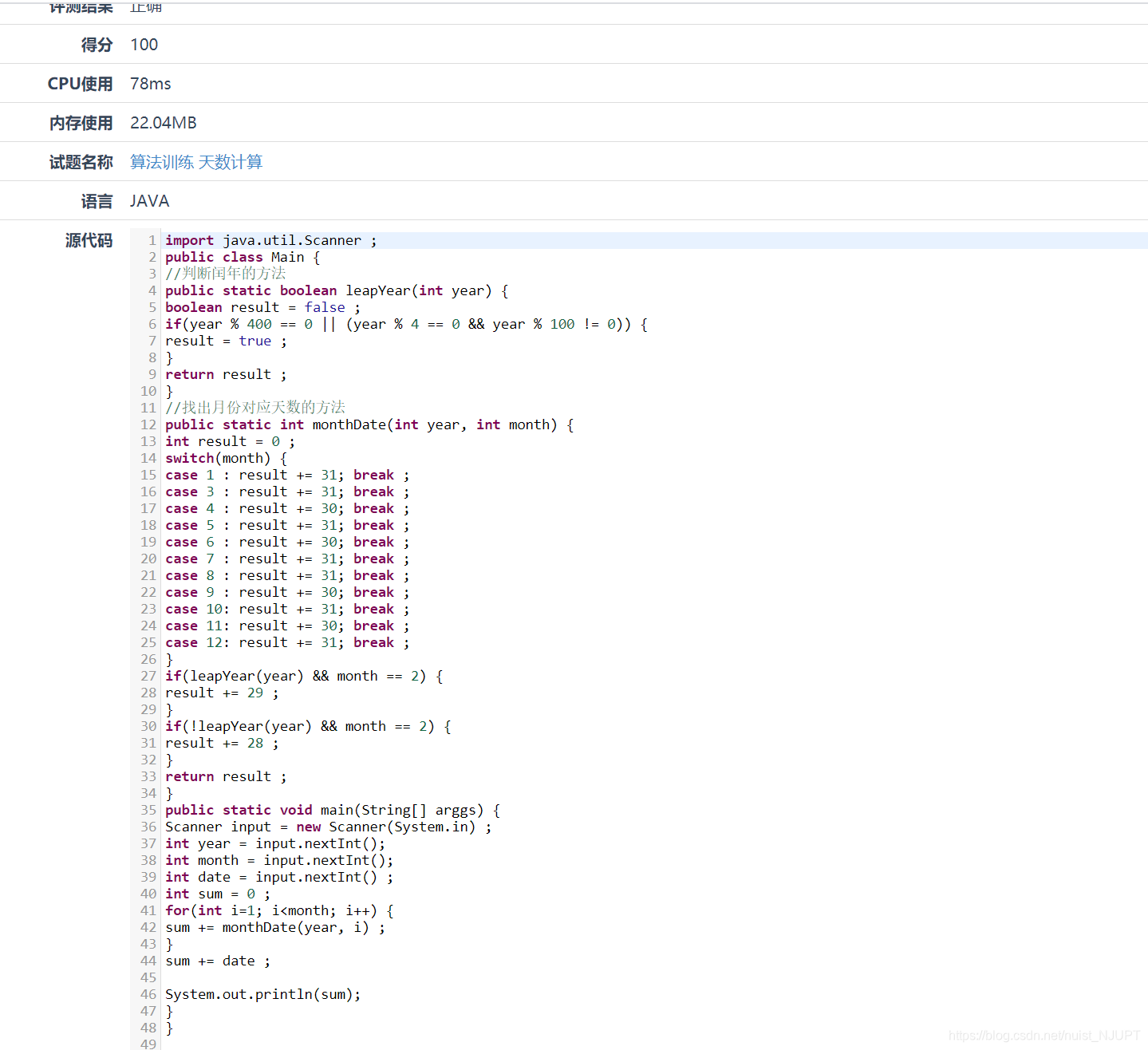Click line number 46 in the gutter
The image size is (1148, 1050).
pyautogui.click(x=148, y=994)
